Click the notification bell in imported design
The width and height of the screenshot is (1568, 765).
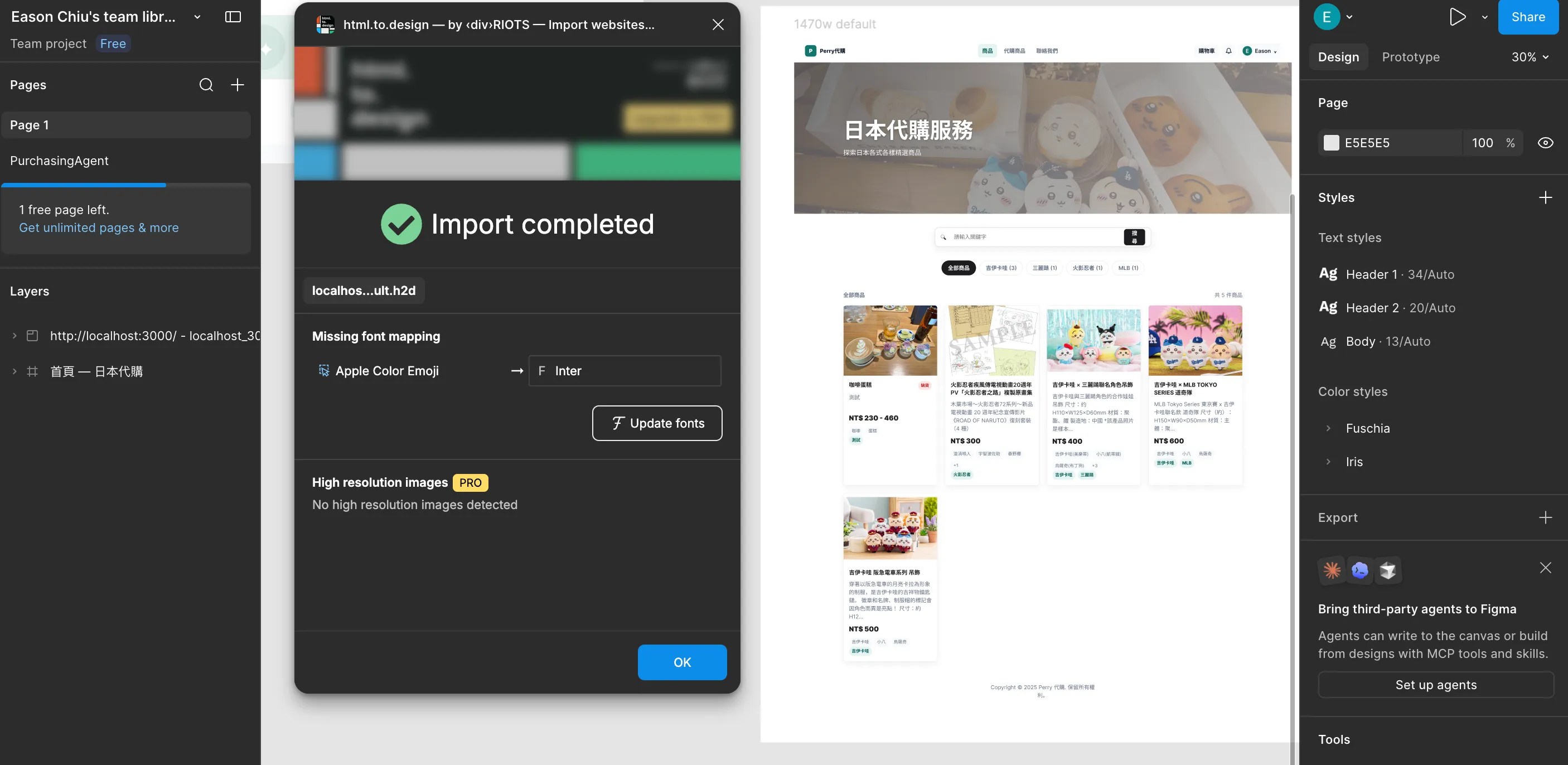(1228, 51)
